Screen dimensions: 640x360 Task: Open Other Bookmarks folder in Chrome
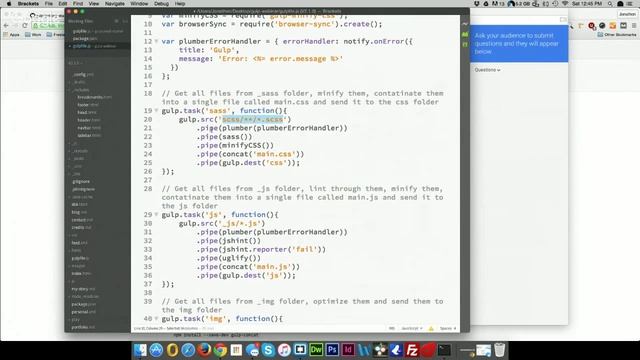[x=617, y=35]
